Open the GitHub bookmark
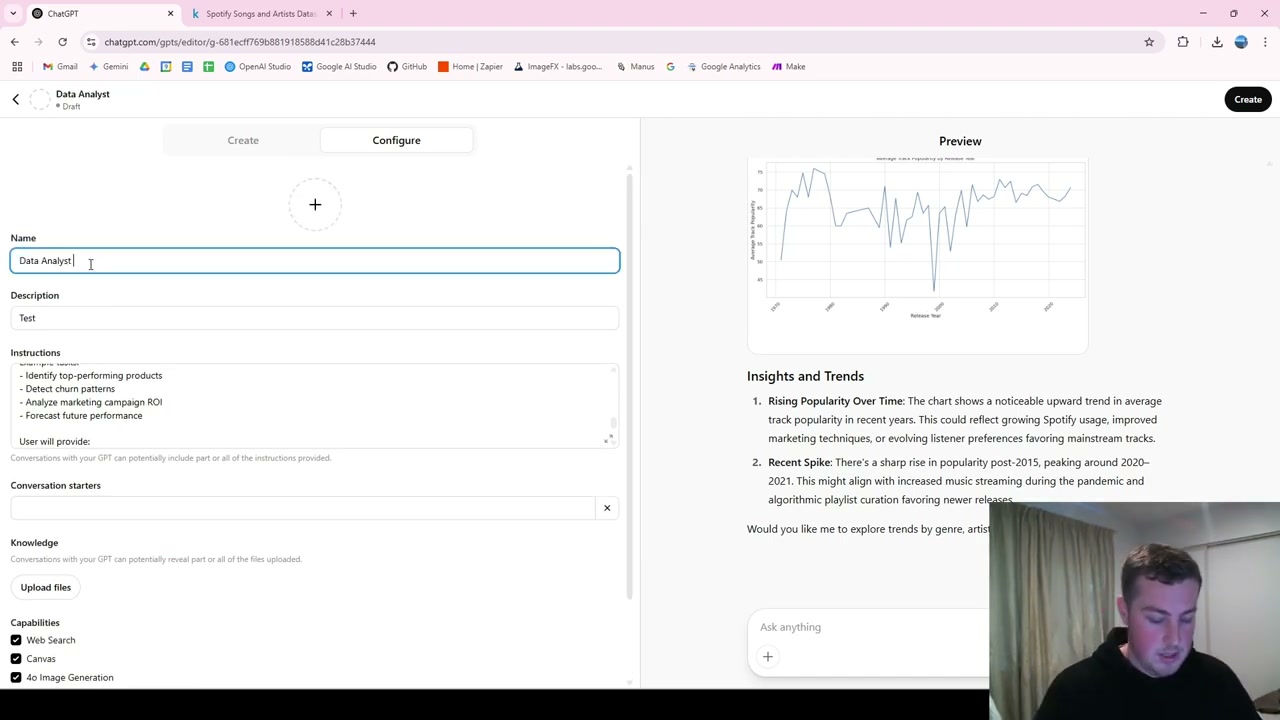Viewport: 1280px width, 720px height. (407, 66)
